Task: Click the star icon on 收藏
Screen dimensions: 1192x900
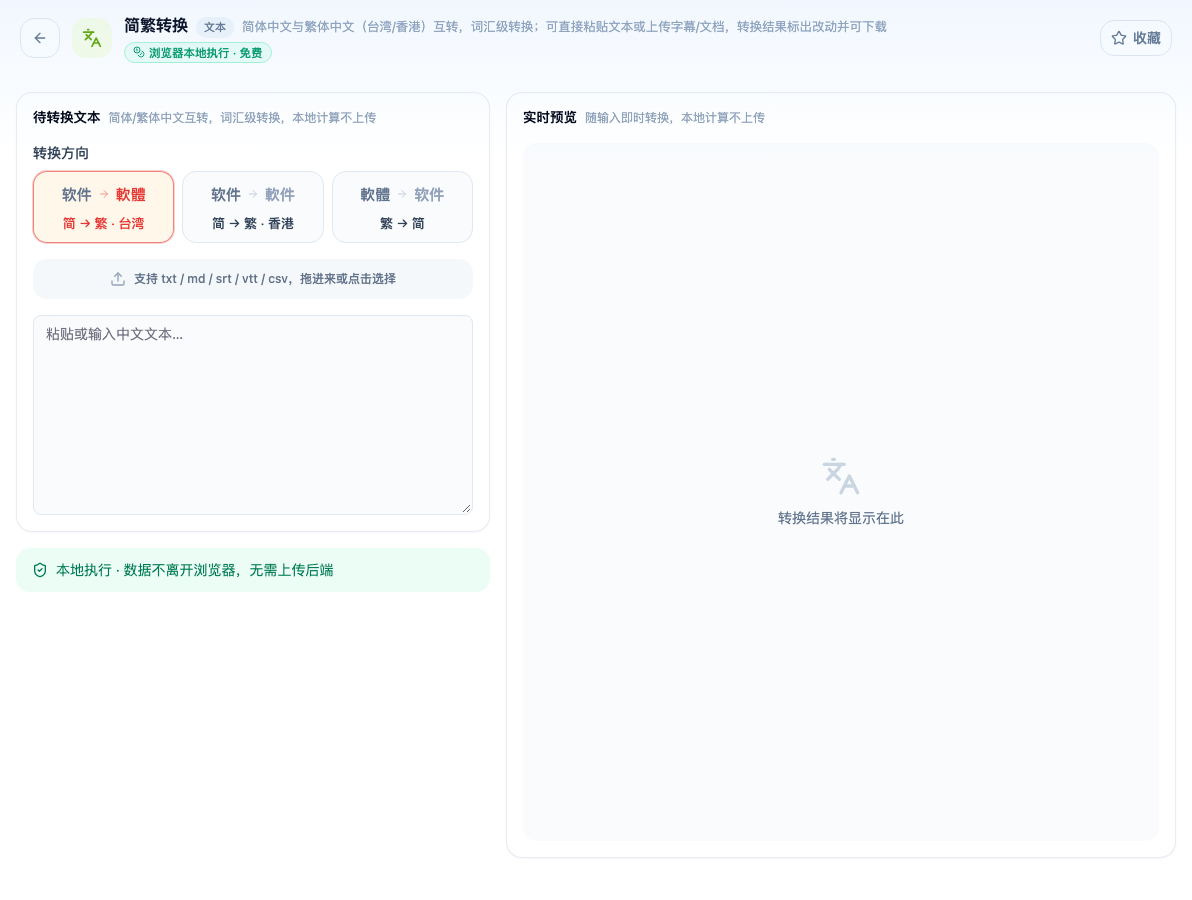Action: (1119, 38)
